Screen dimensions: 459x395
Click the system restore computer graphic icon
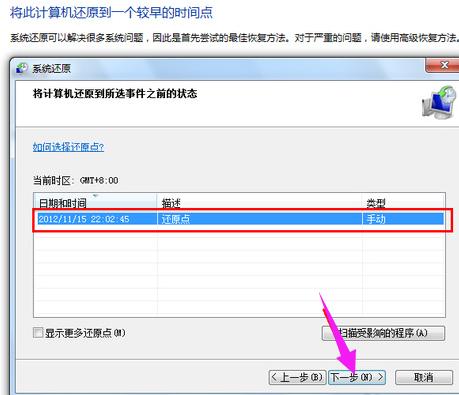pos(438,103)
